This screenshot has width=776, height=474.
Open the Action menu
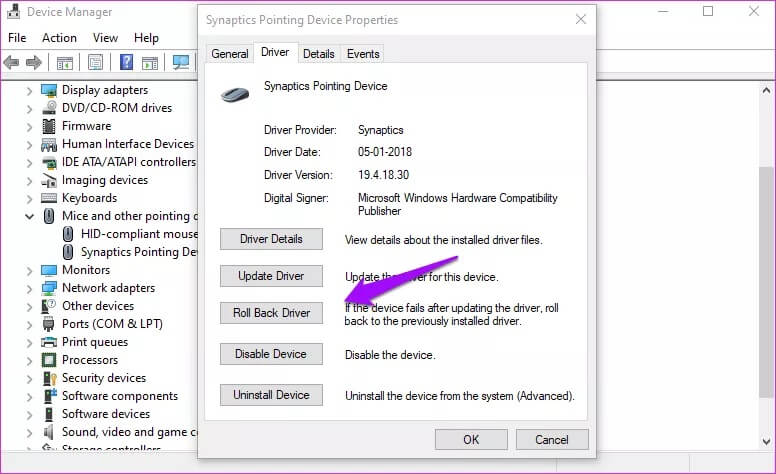point(59,38)
